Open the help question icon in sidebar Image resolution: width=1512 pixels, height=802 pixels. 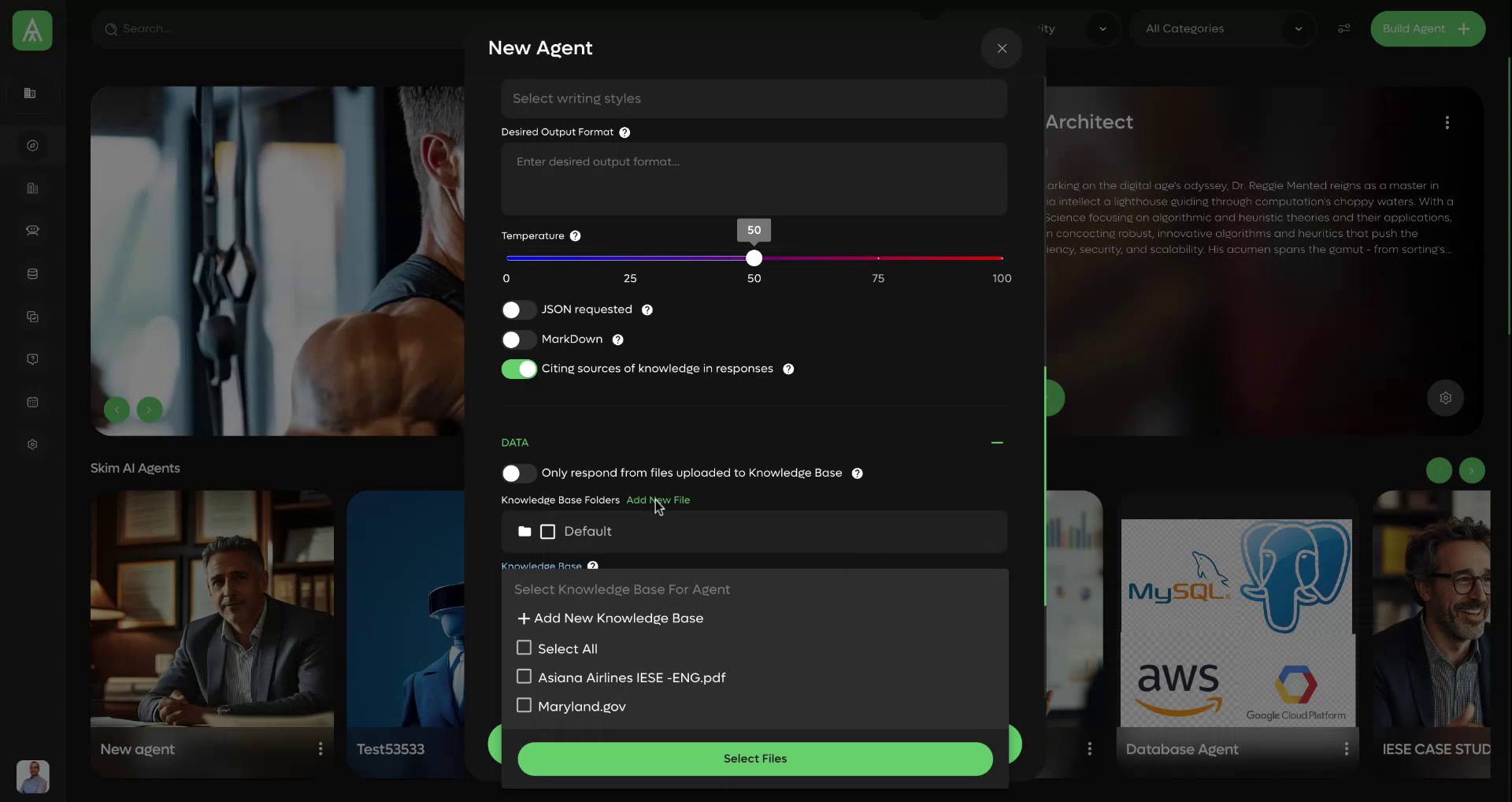[32, 358]
